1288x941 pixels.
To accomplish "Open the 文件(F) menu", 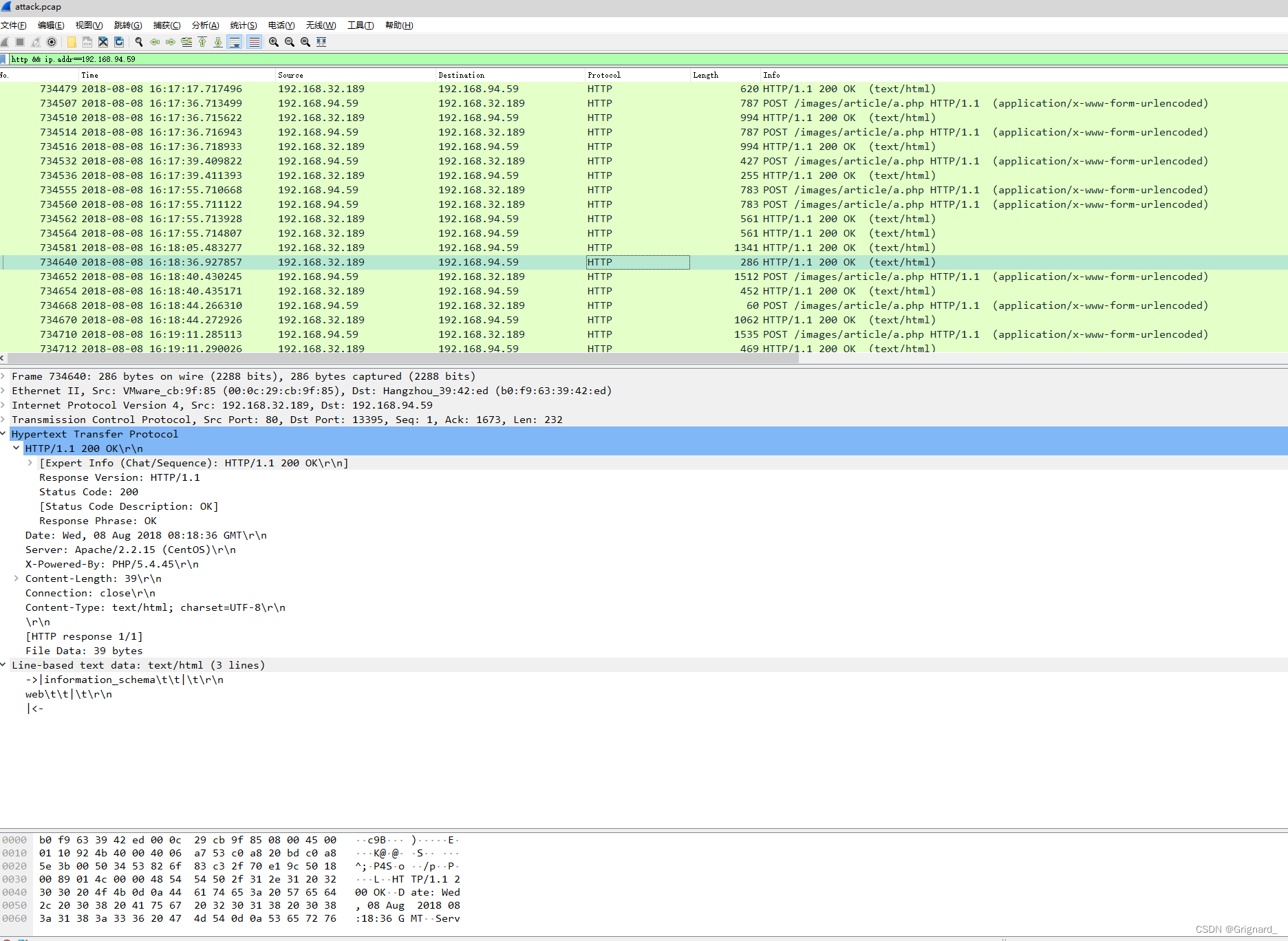I will (x=14, y=25).
